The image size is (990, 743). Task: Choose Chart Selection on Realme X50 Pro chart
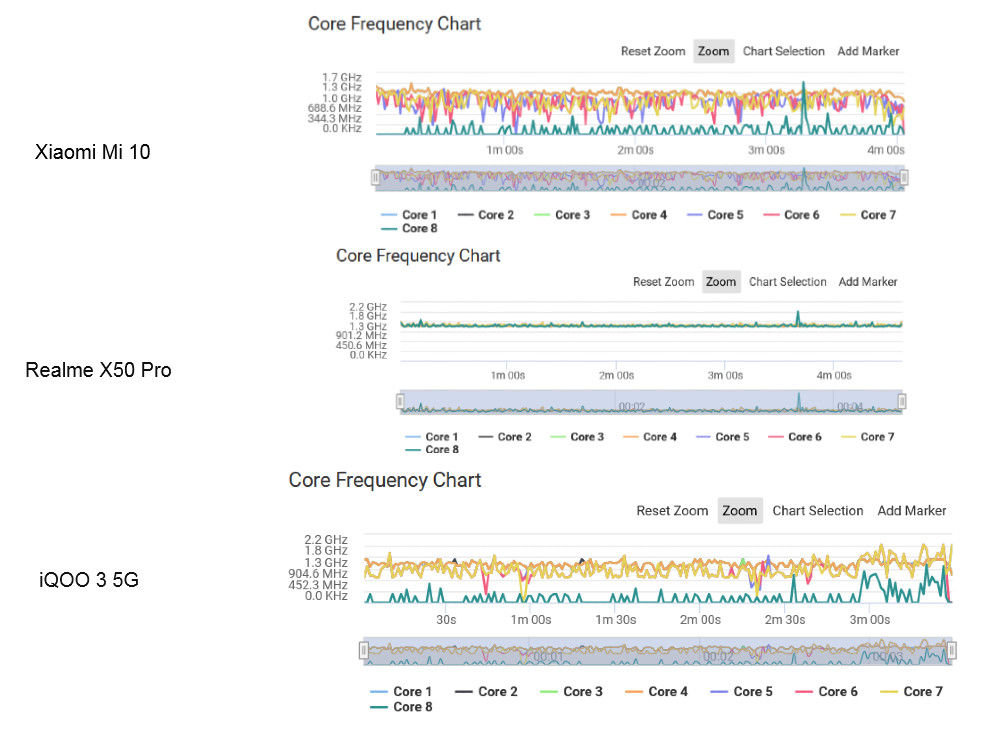coord(787,282)
